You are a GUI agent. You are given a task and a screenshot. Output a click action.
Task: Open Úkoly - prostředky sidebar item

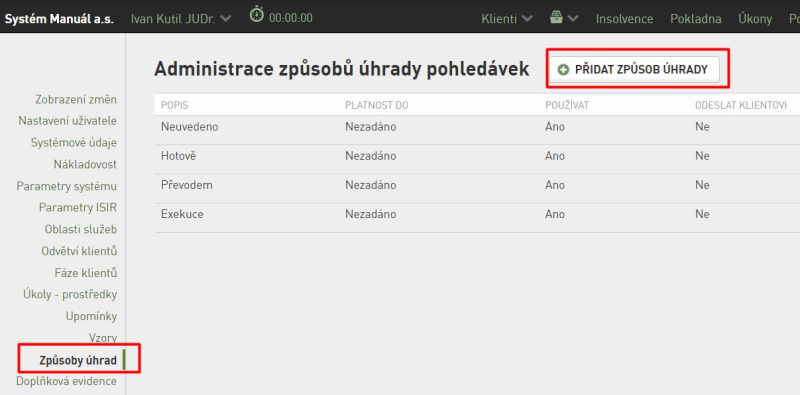(70, 294)
